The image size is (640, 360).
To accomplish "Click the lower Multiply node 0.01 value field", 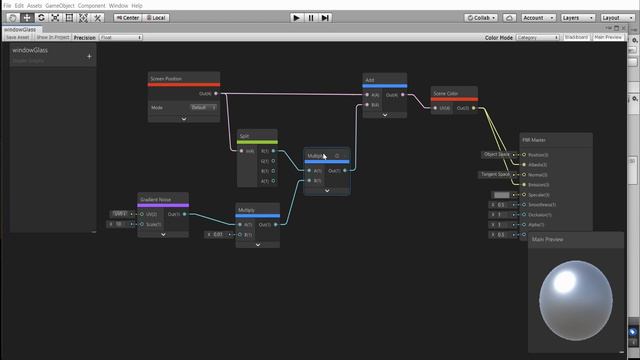I will pos(218,235).
